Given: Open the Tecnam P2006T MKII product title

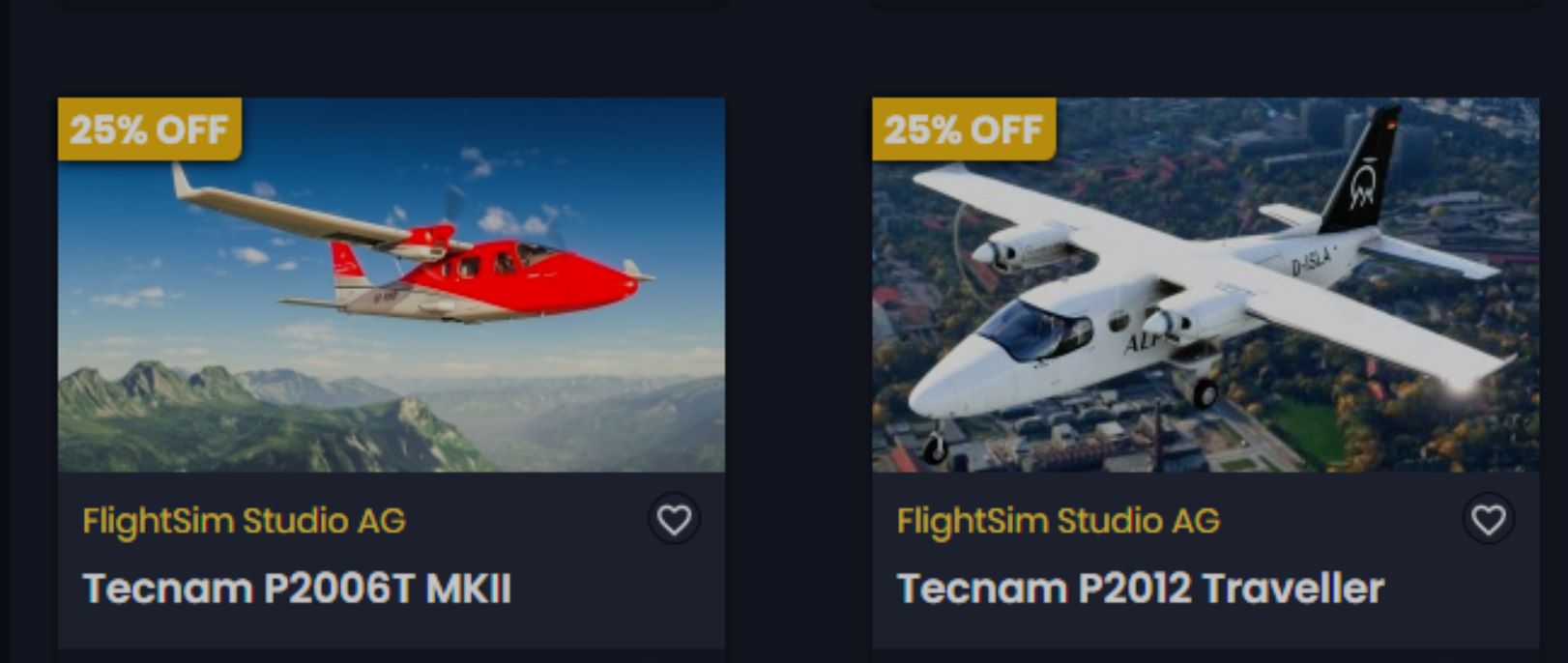Looking at the screenshot, I should [x=297, y=589].
